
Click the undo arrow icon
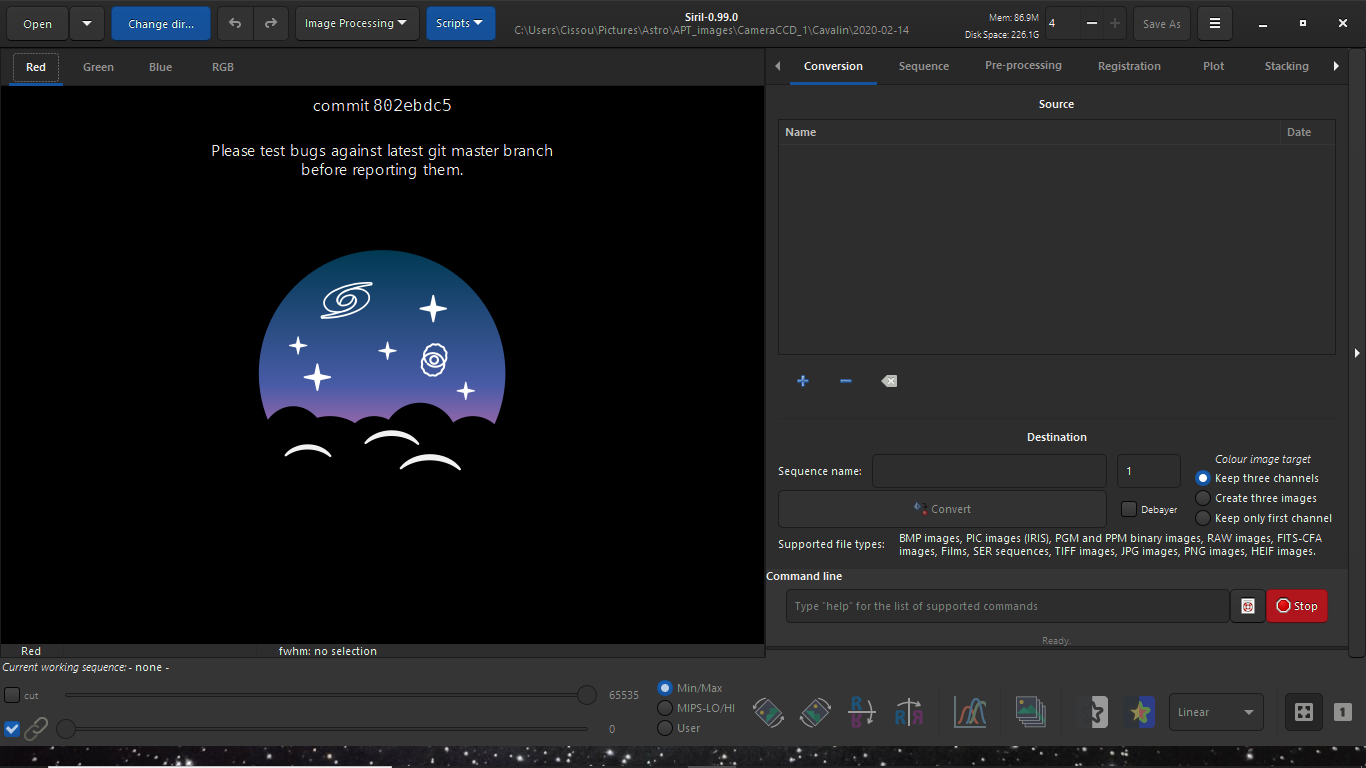click(235, 23)
